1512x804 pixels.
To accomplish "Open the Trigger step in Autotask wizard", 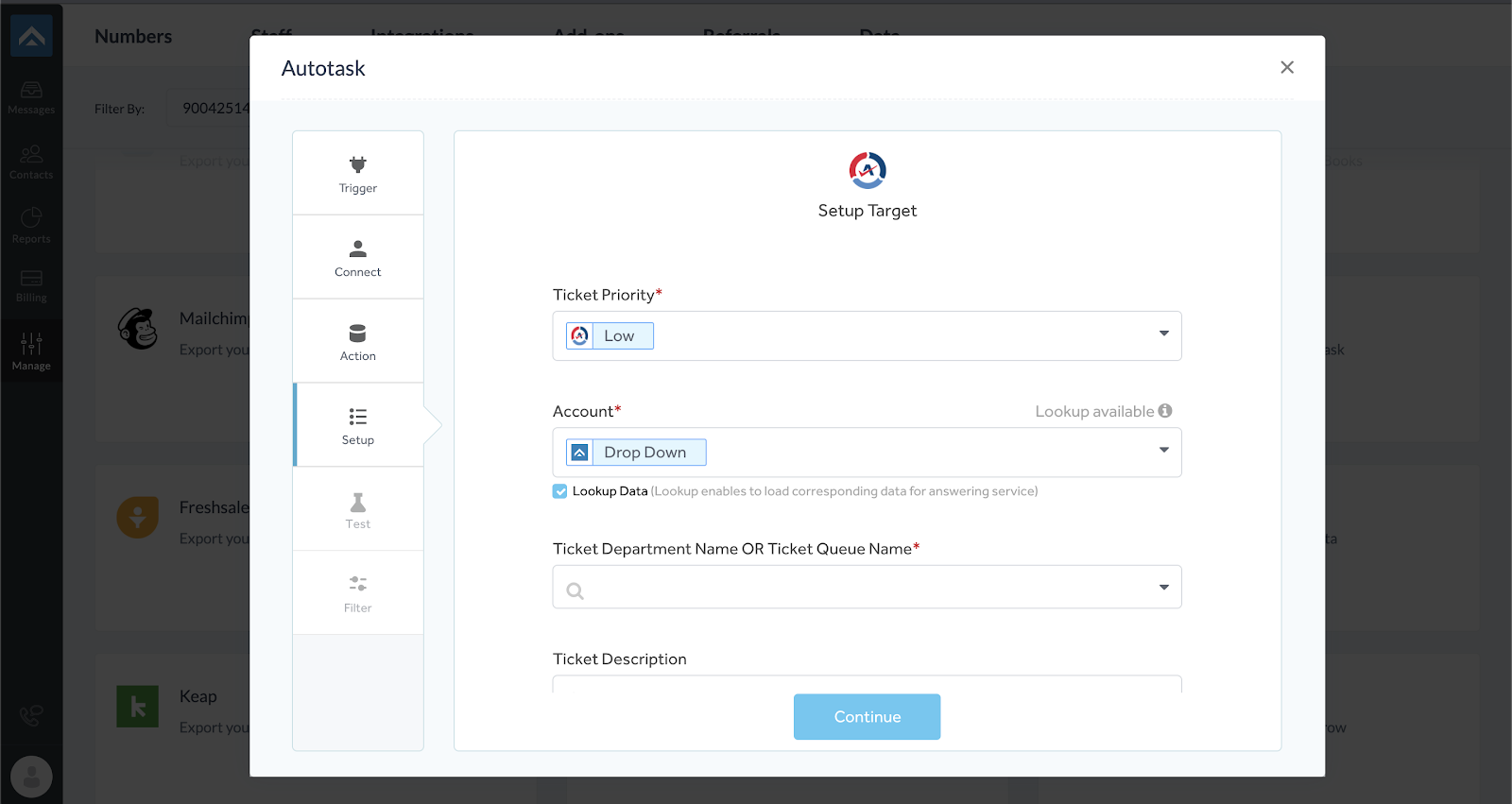I will 358,173.
